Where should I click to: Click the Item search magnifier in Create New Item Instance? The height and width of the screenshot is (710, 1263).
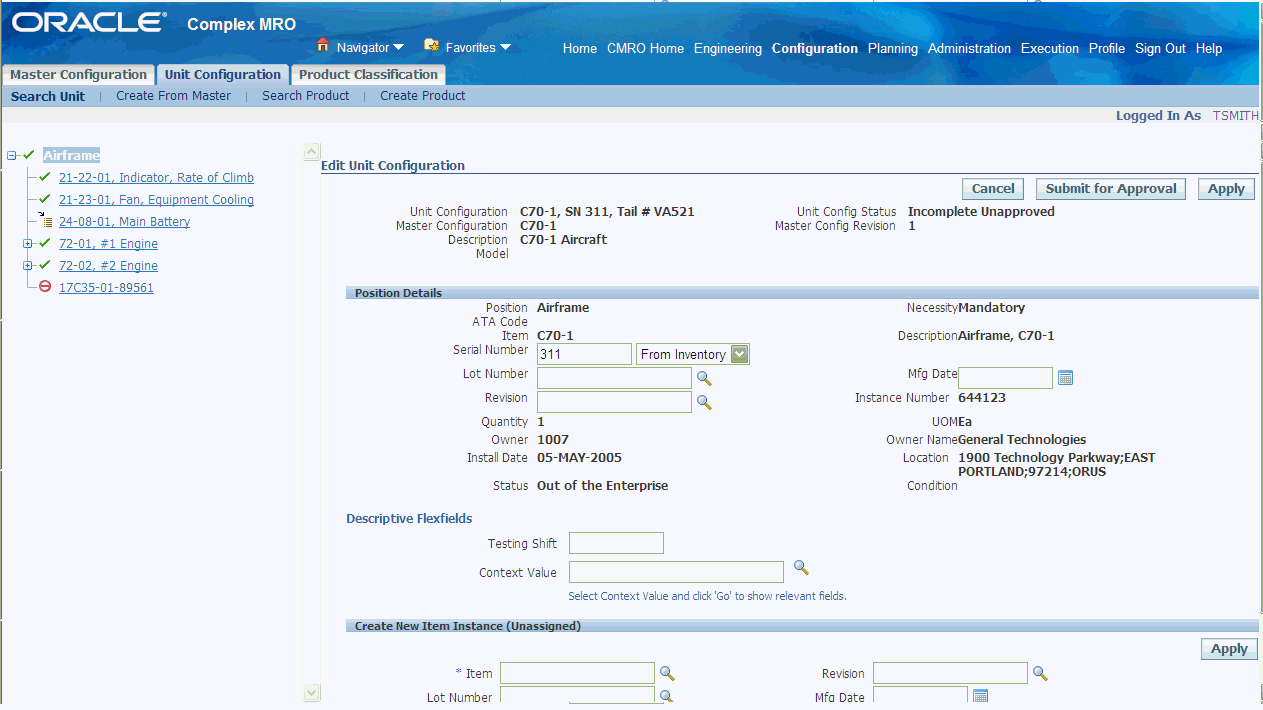point(667,674)
